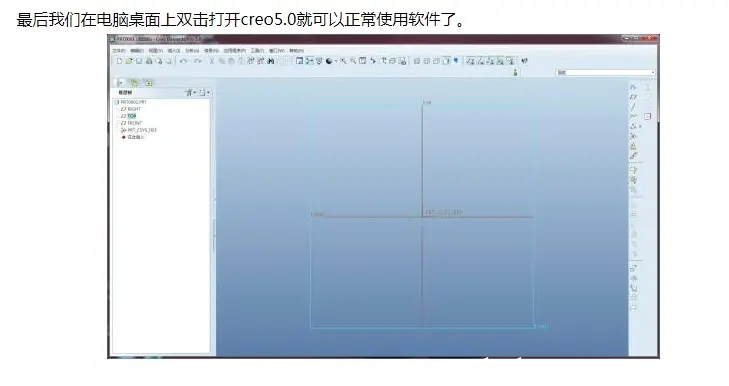Click the zoom in magnifier icon
The width and height of the screenshot is (729, 386).
click(343, 61)
